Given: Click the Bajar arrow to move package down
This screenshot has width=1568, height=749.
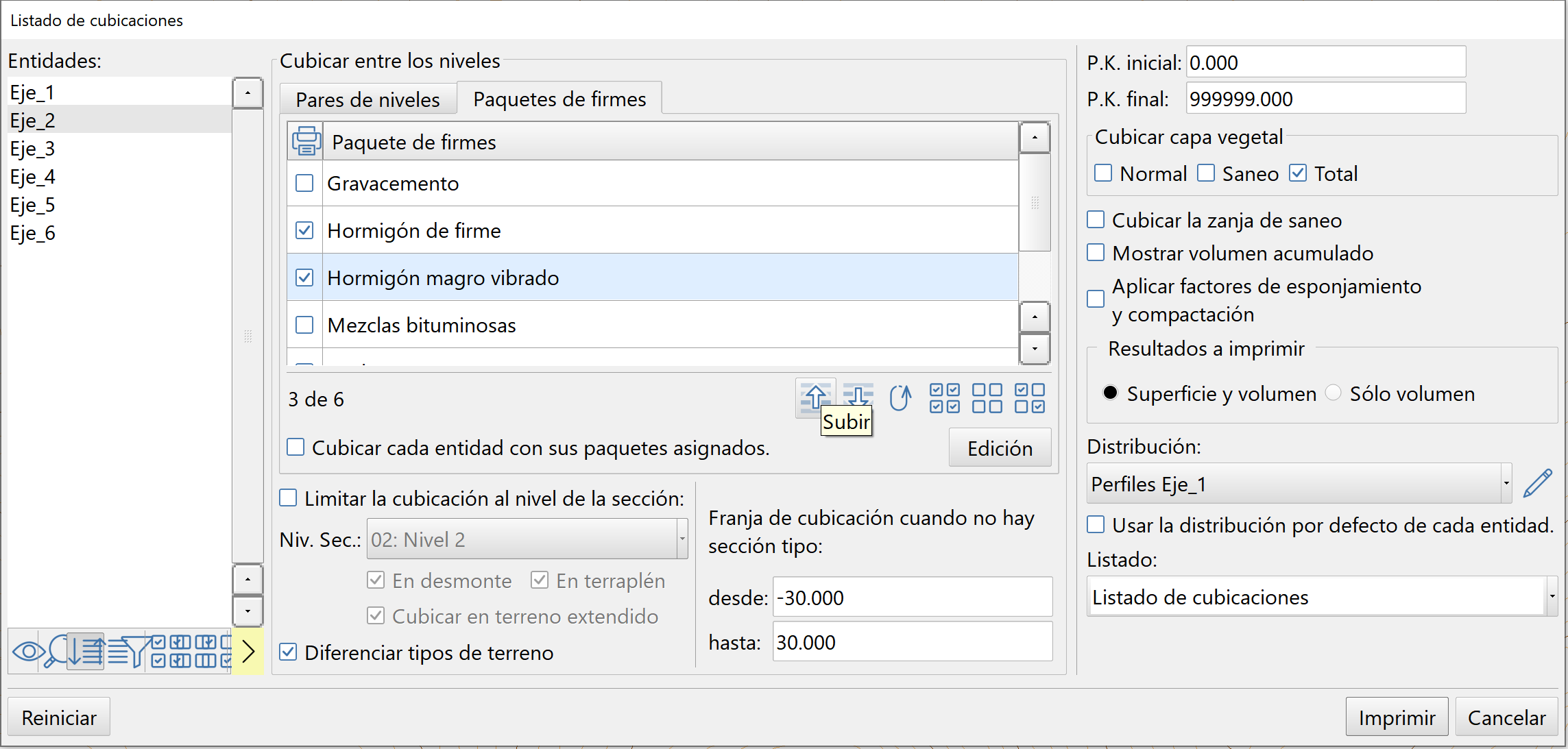Looking at the screenshot, I should tap(858, 397).
